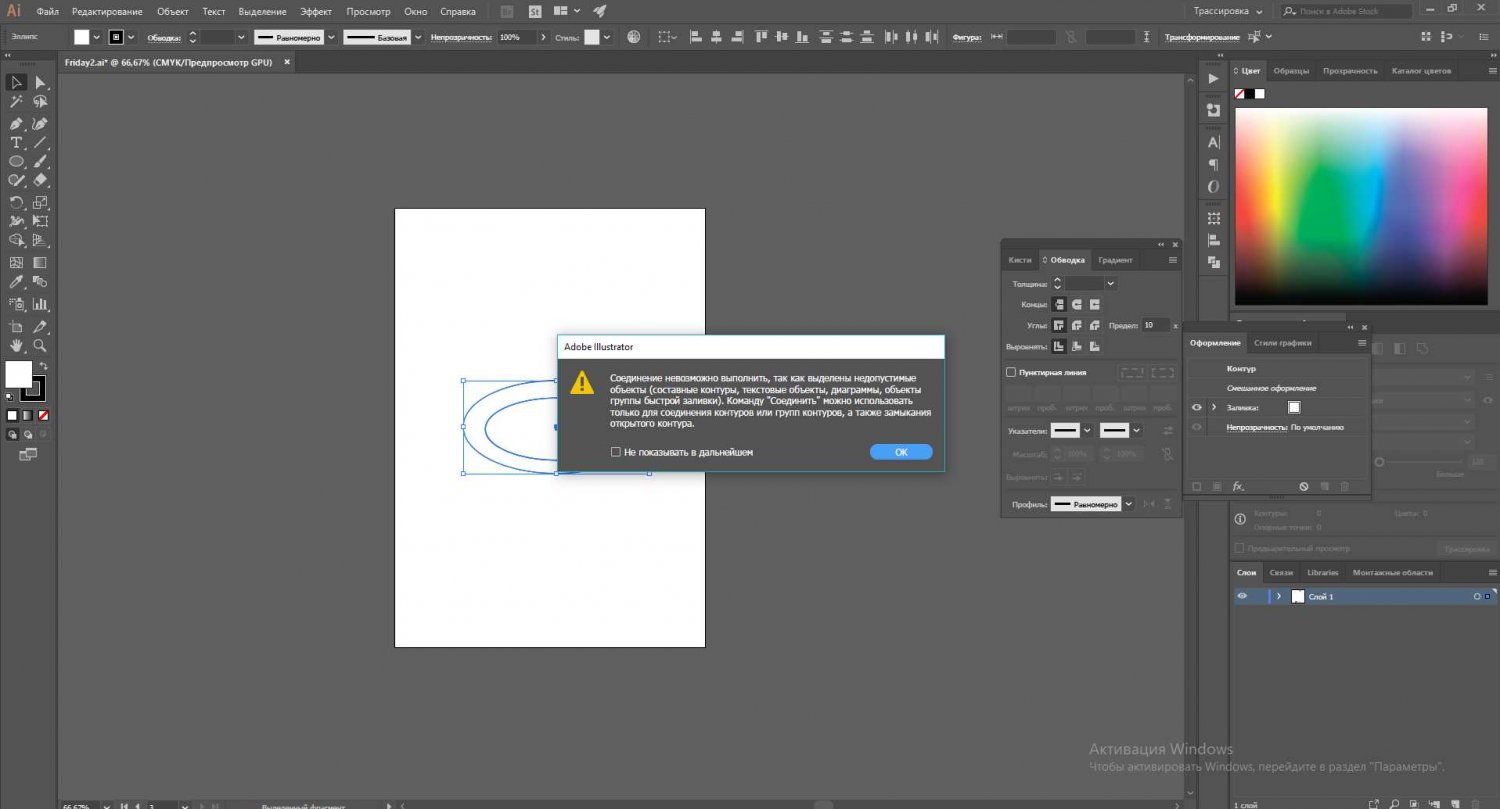Select the Ellipse tool
The image size is (1500, 809).
(17, 162)
